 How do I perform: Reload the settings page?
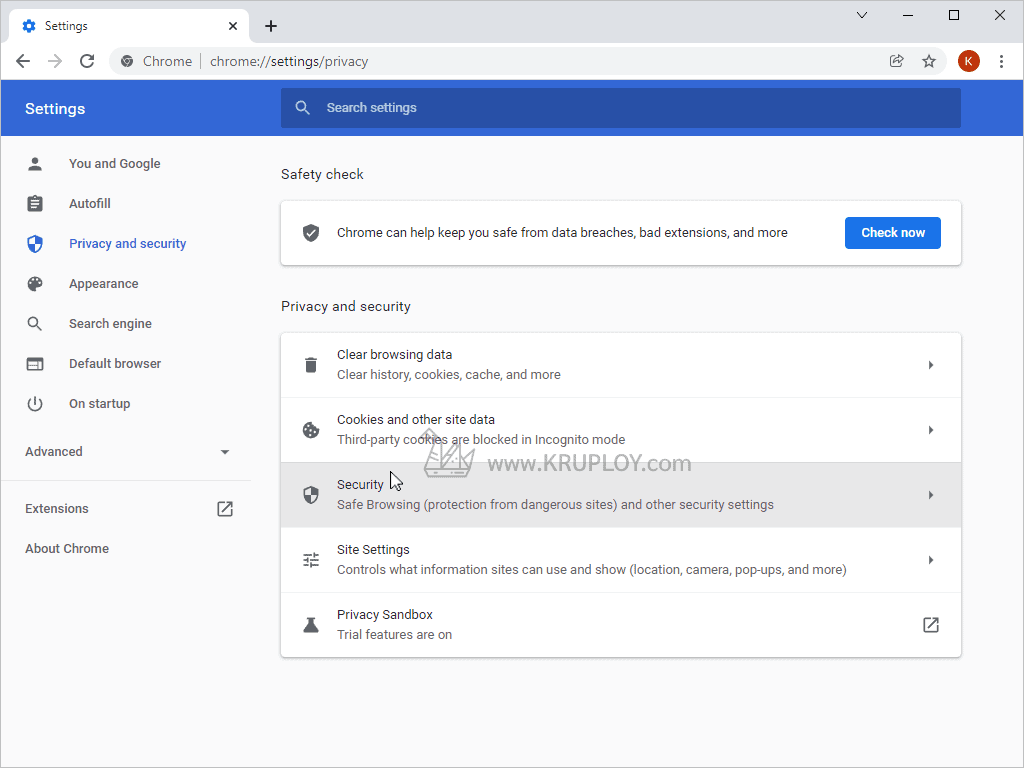point(87,61)
